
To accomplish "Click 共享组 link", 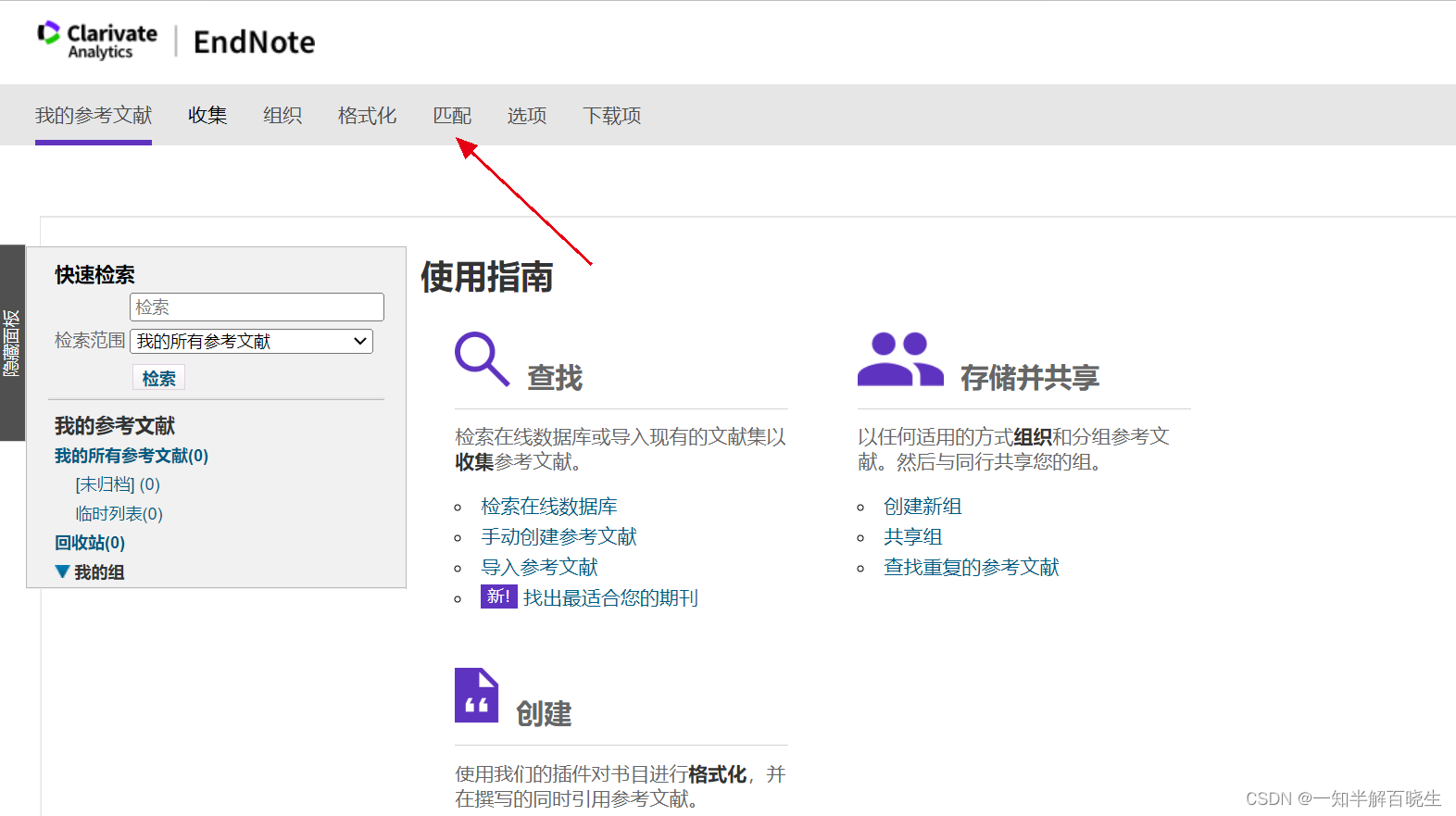I will click(912, 537).
